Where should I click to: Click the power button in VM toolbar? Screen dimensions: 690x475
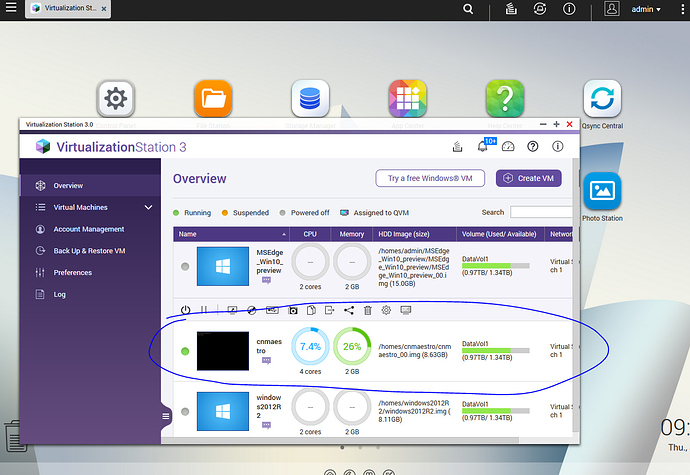click(x=185, y=310)
